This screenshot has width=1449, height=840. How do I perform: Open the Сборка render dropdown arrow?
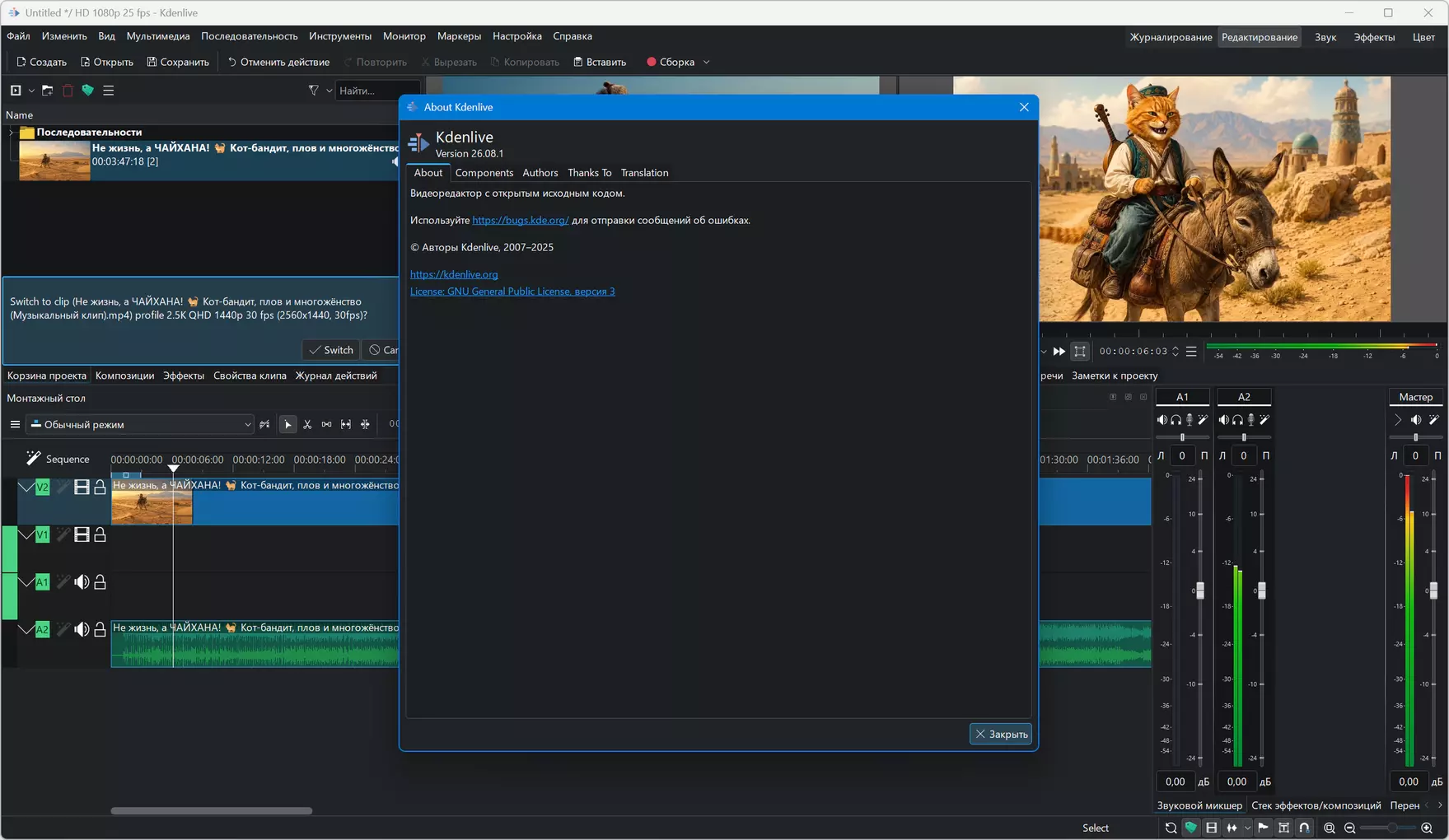coord(706,63)
